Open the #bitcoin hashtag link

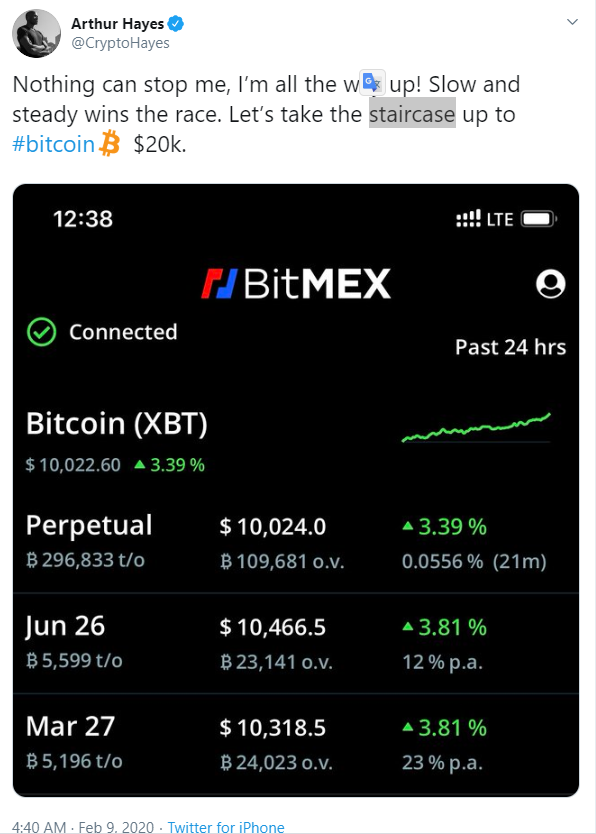(53, 144)
